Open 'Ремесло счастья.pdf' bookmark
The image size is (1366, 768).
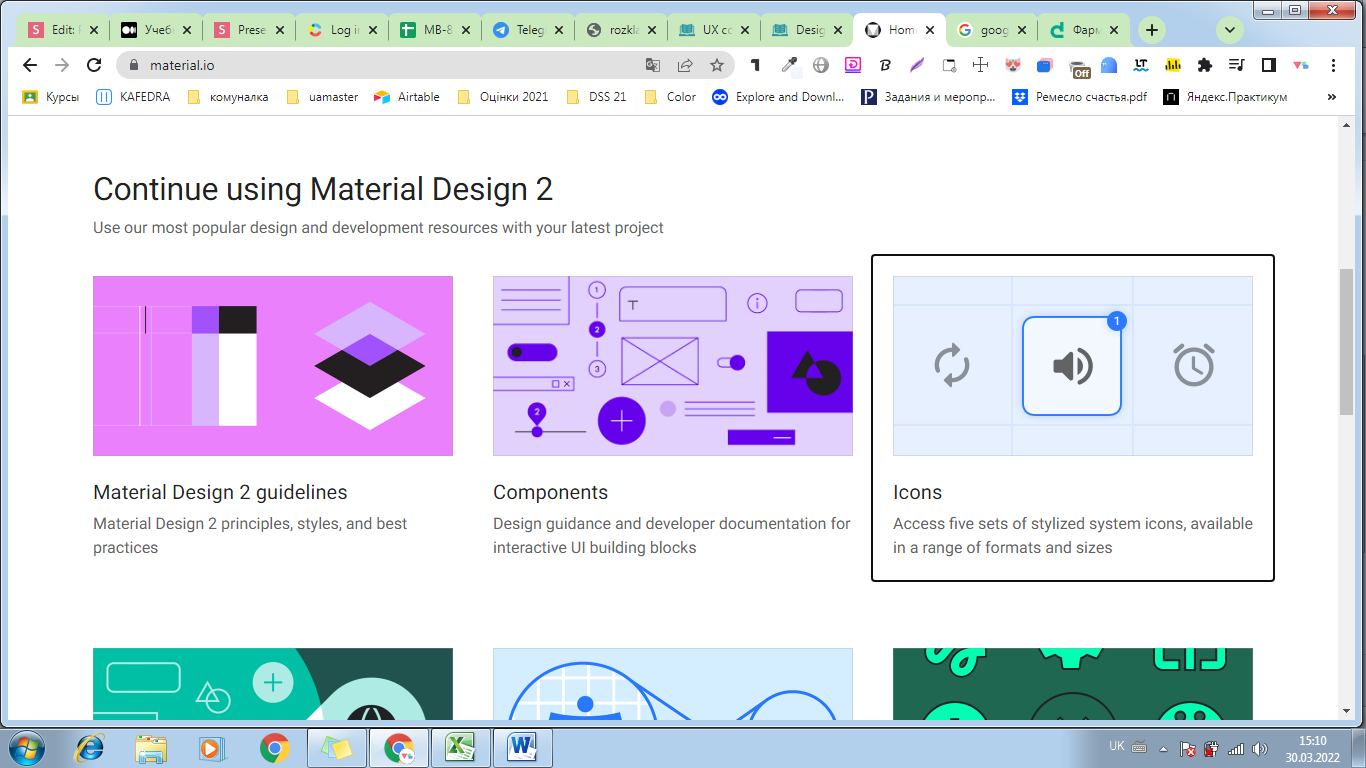pos(1080,97)
